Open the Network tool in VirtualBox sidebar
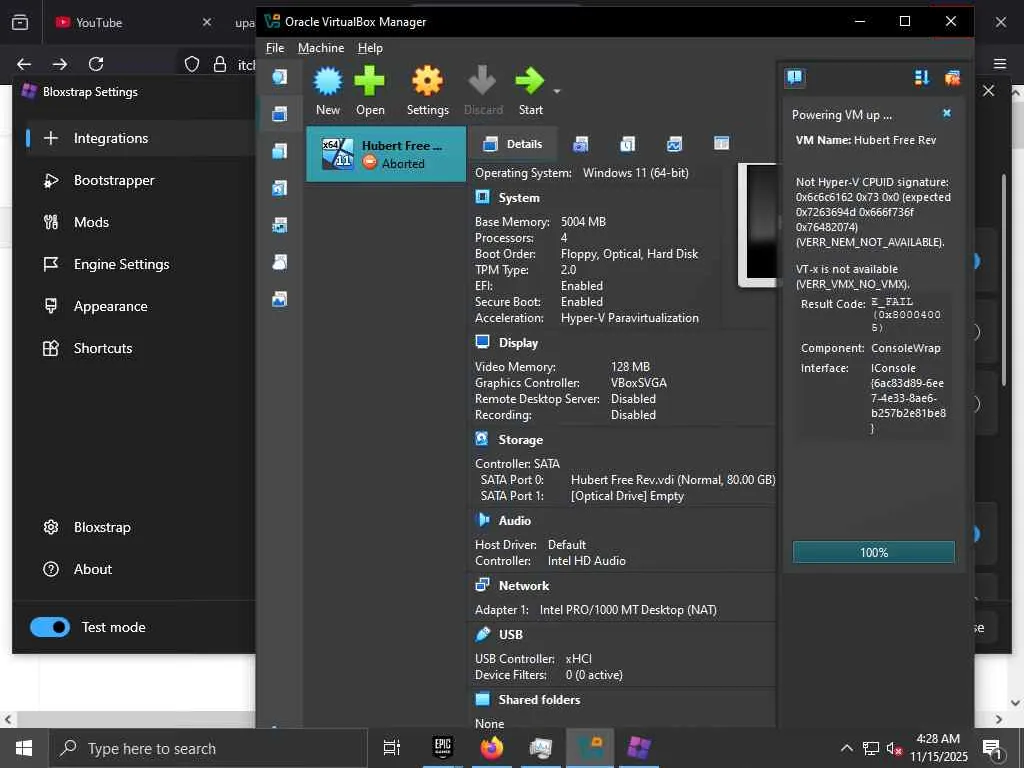The image size is (1024, 768). pyautogui.click(x=280, y=225)
